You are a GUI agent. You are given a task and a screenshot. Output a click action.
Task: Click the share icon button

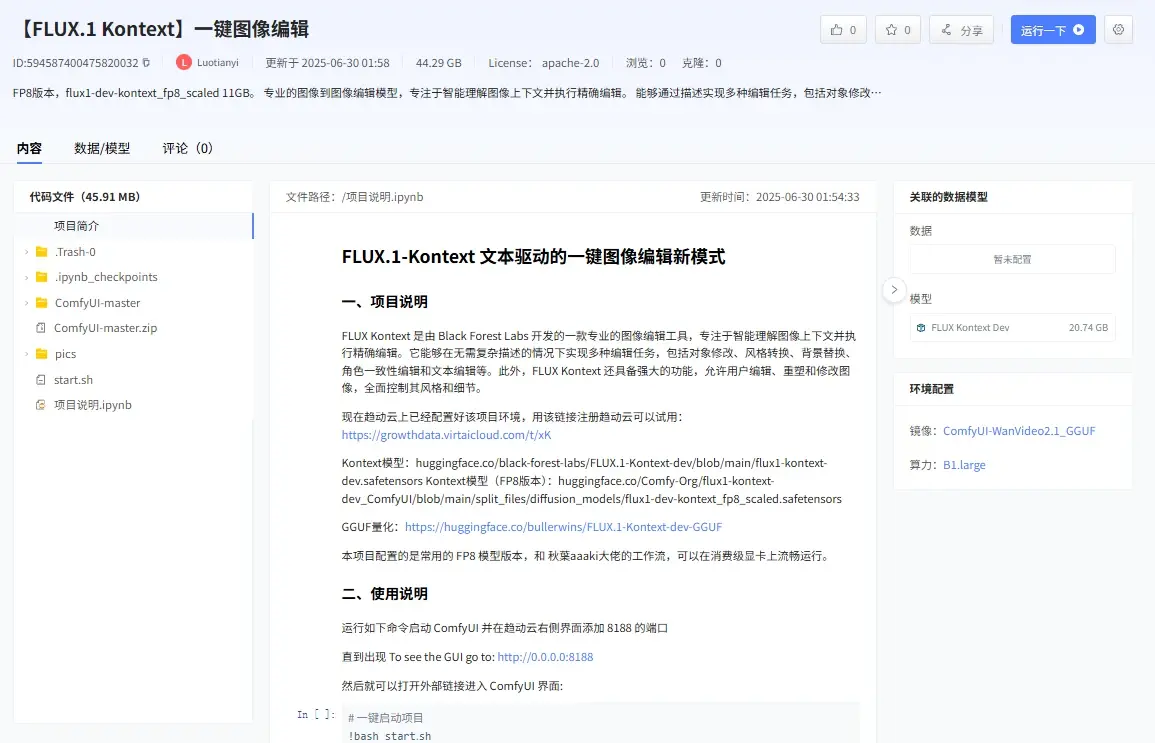tap(946, 30)
